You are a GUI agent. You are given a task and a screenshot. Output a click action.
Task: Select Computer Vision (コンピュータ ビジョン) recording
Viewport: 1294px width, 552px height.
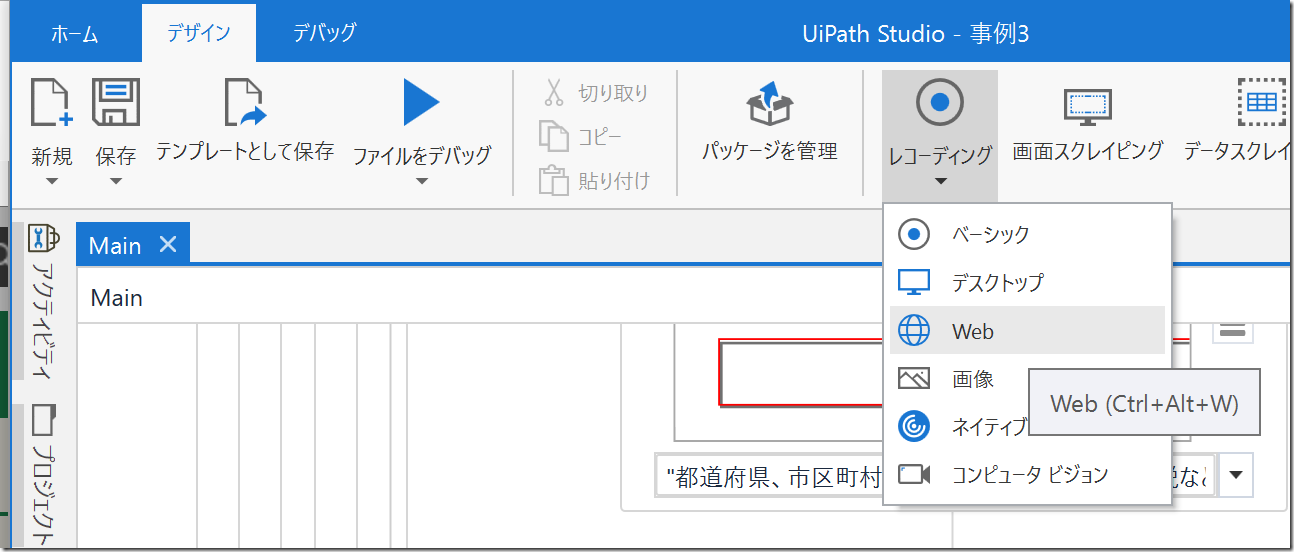point(1030,474)
